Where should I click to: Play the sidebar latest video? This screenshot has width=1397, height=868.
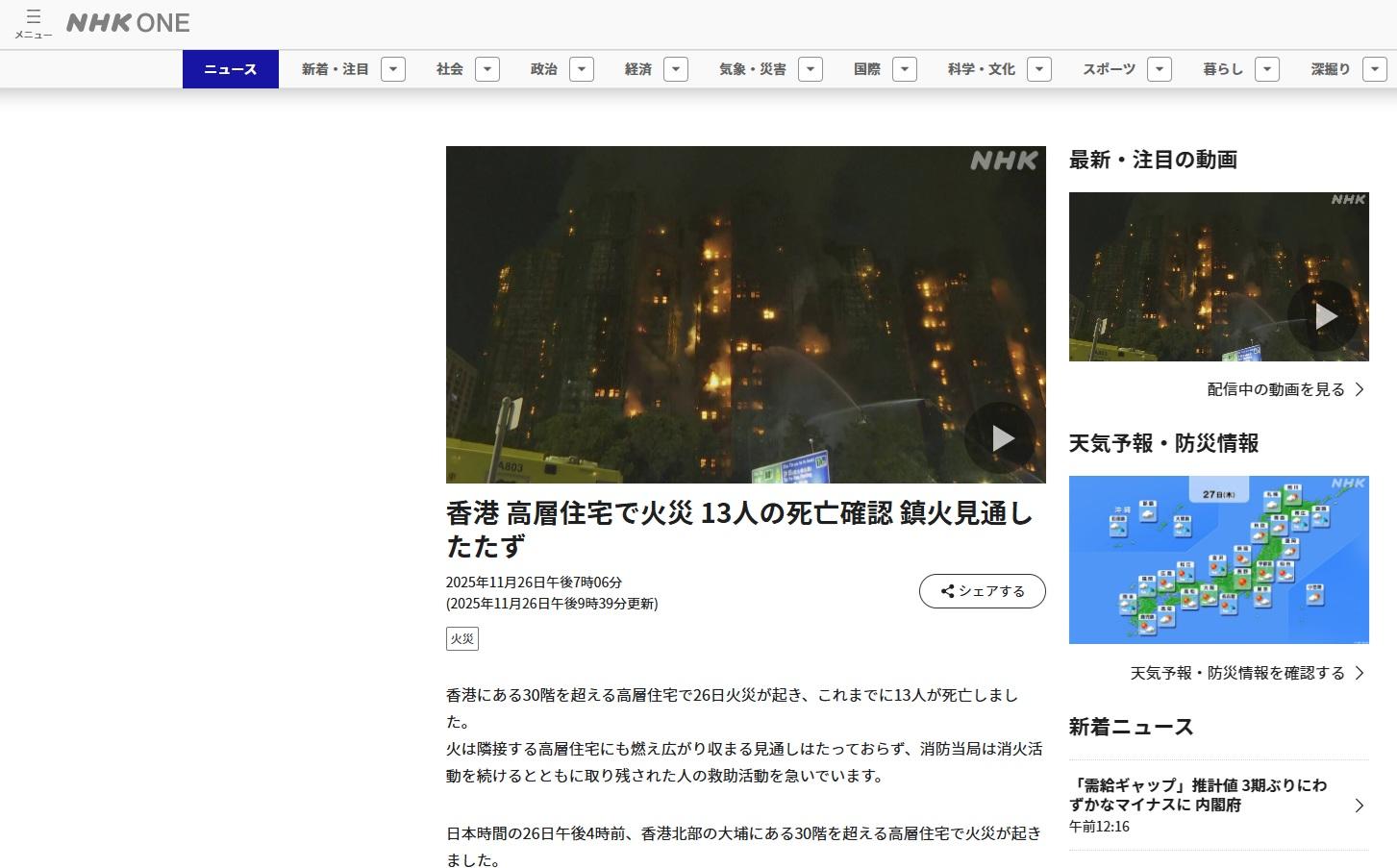(x=1325, y=315)
